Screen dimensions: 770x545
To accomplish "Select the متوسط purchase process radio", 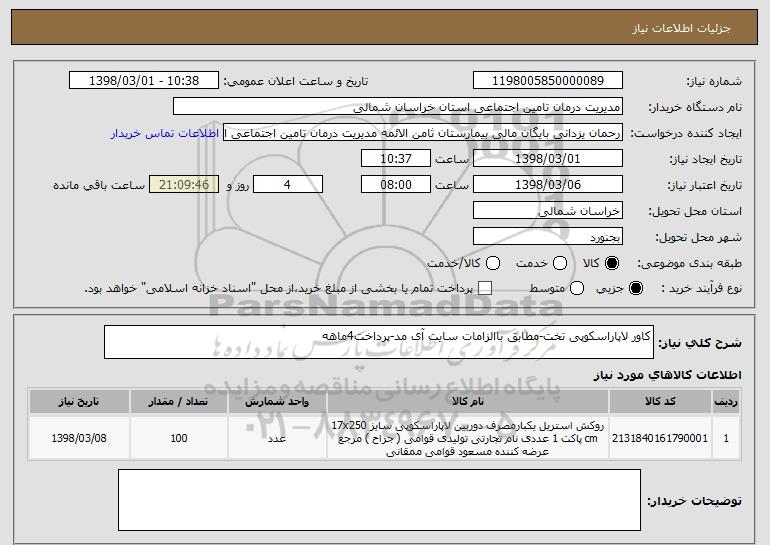I will coord(577,288).
